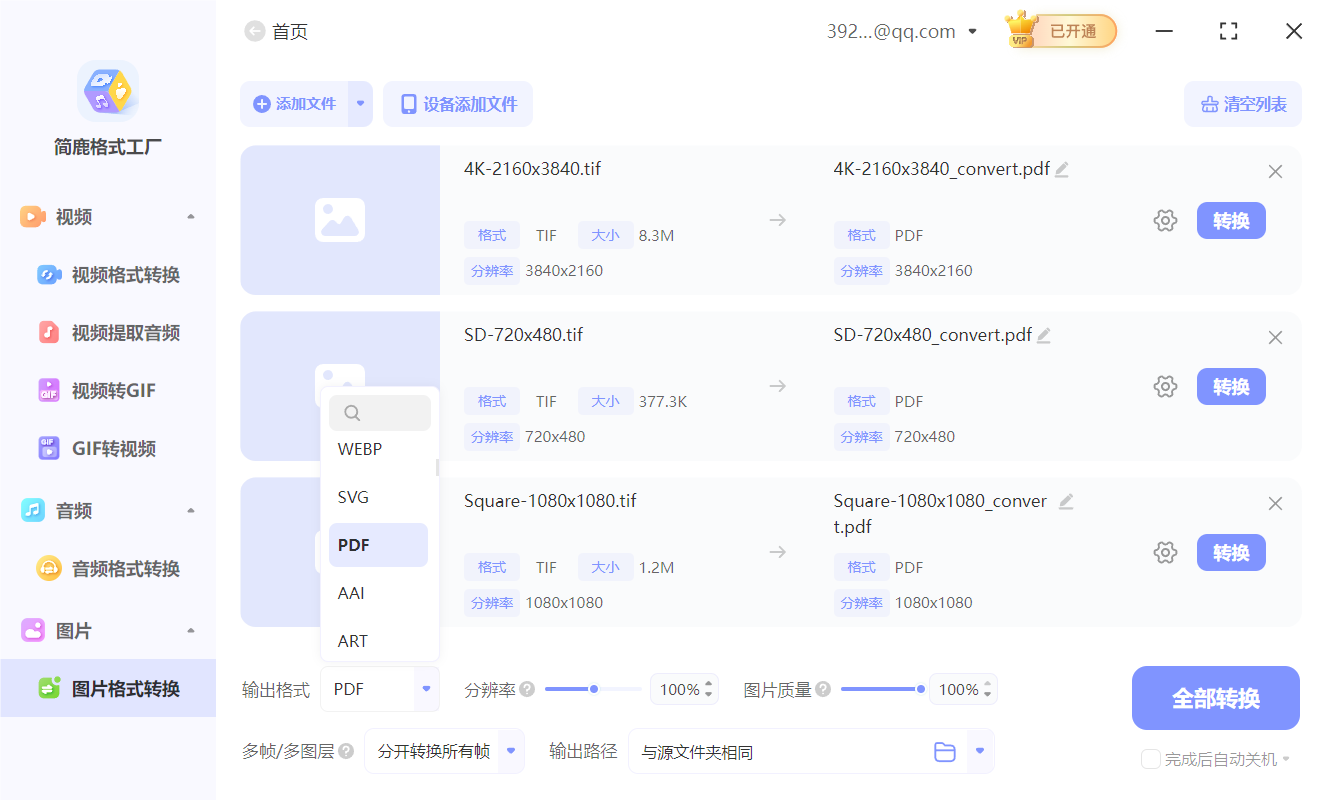Click the format list search box

click(380, 412)
